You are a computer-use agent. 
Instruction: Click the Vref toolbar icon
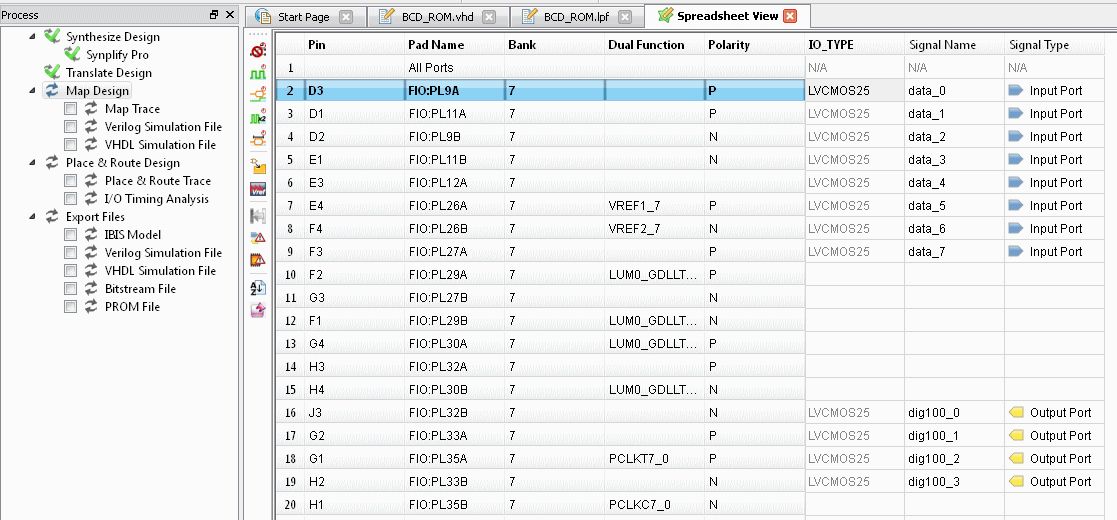coord(258,189)
